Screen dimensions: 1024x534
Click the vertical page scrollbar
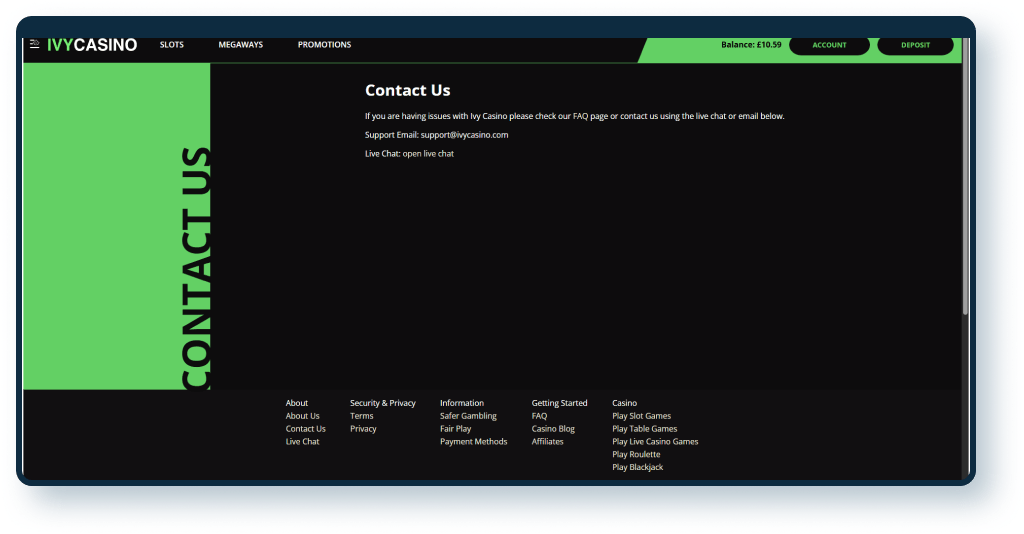(x=965, y=180)
